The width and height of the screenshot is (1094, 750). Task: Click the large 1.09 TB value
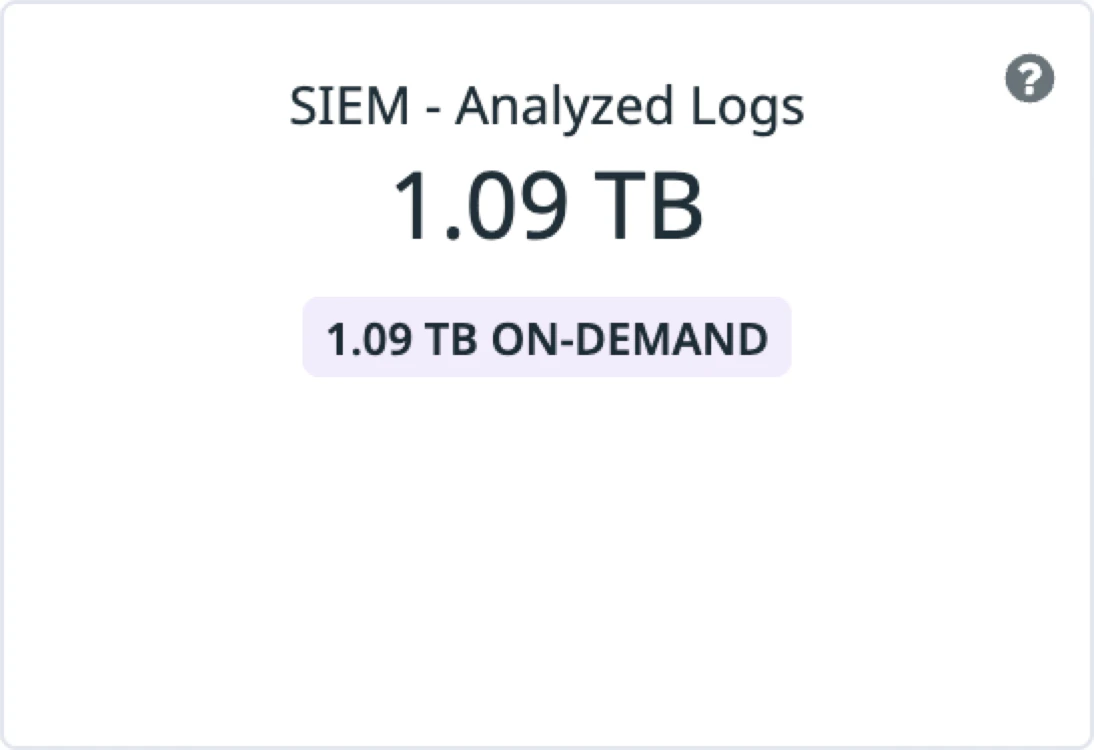[546, 206]
